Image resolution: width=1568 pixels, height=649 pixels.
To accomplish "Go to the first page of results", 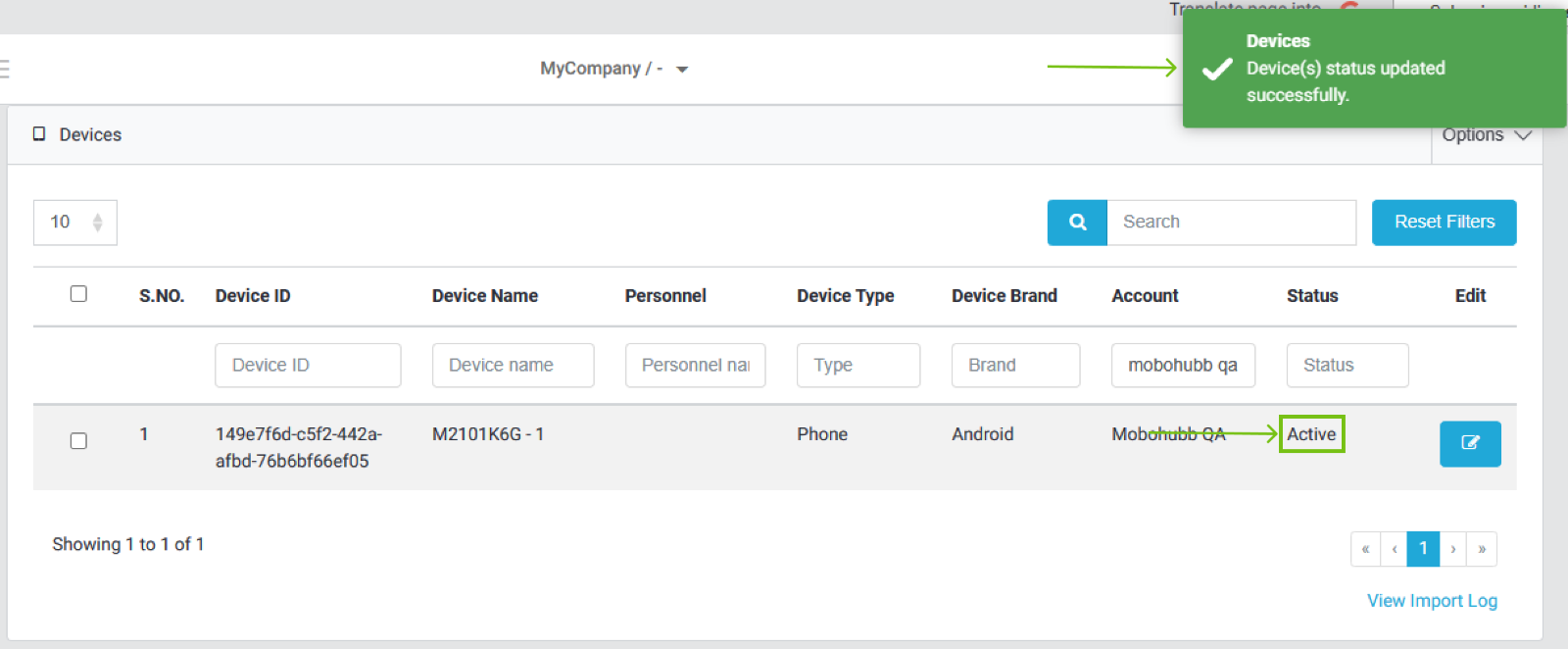I will point(1365,549).
